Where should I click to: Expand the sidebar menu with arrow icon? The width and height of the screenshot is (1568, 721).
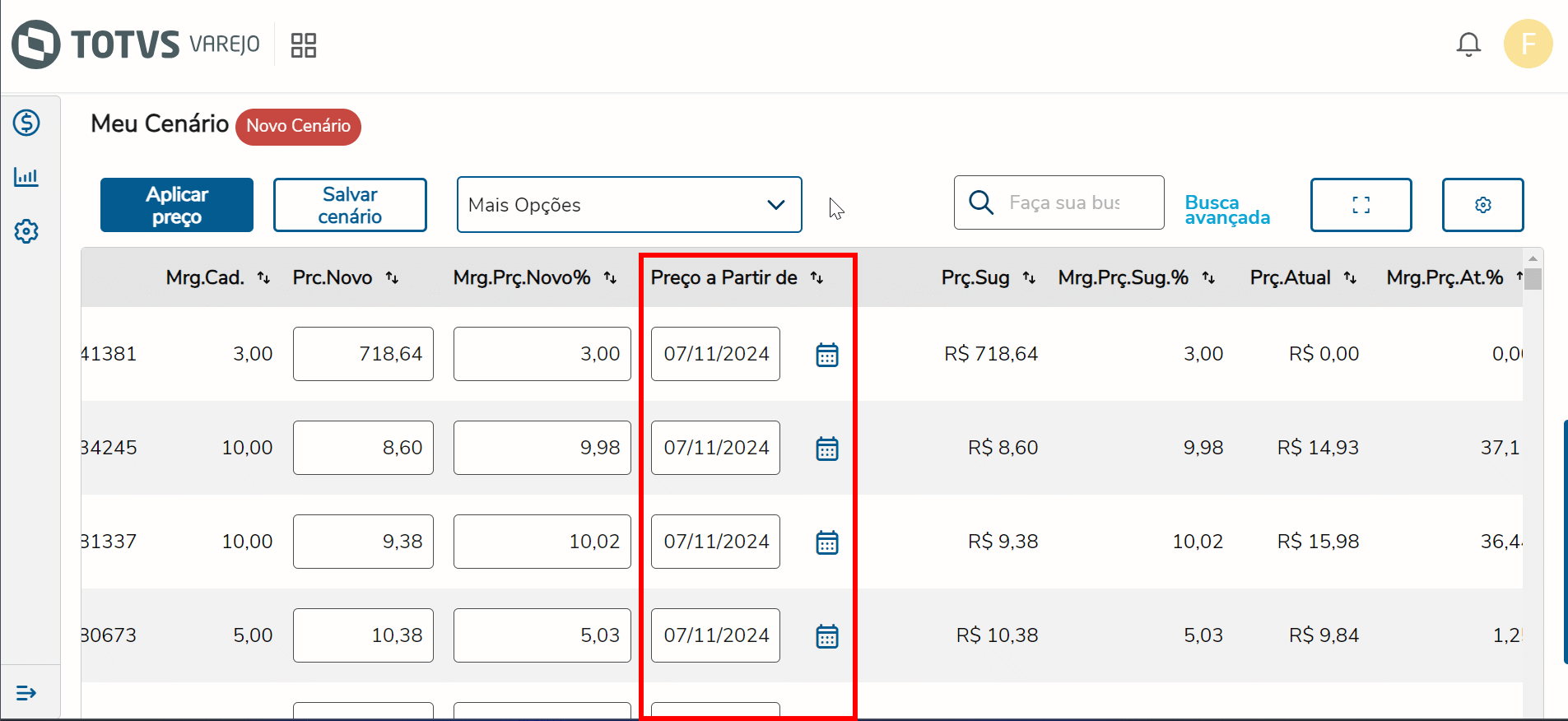coord(26,693)
